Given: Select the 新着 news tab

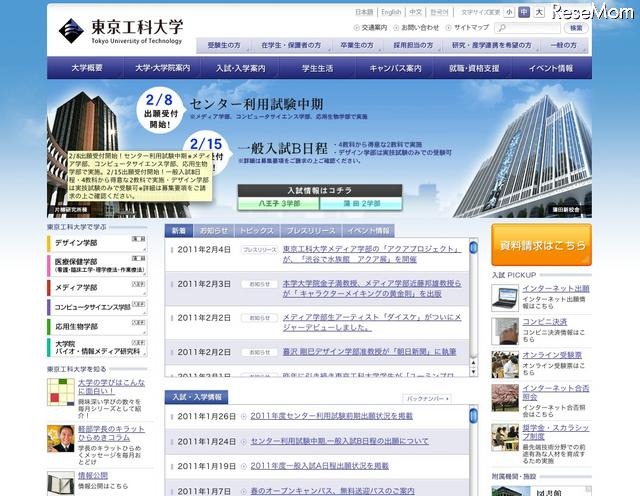Looking at the screenshot, I should 179,231.
